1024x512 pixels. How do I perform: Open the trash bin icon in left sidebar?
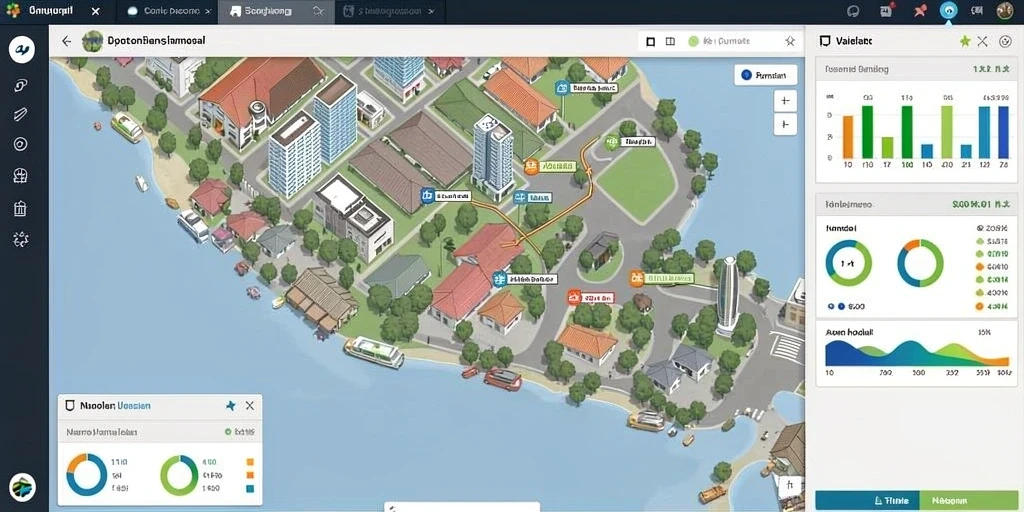20,208
